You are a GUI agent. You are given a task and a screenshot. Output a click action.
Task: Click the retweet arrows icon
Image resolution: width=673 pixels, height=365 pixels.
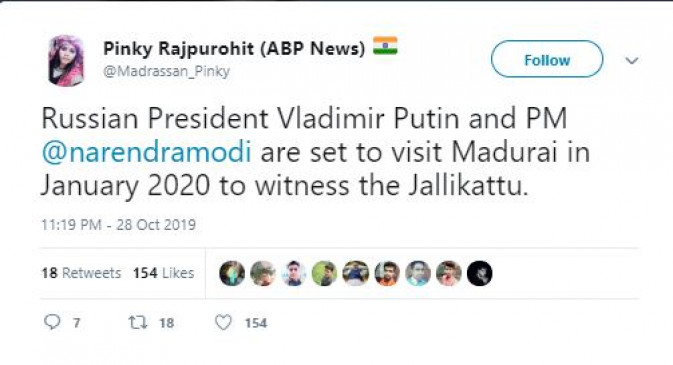pyautogui.click(x=138, y=322)
